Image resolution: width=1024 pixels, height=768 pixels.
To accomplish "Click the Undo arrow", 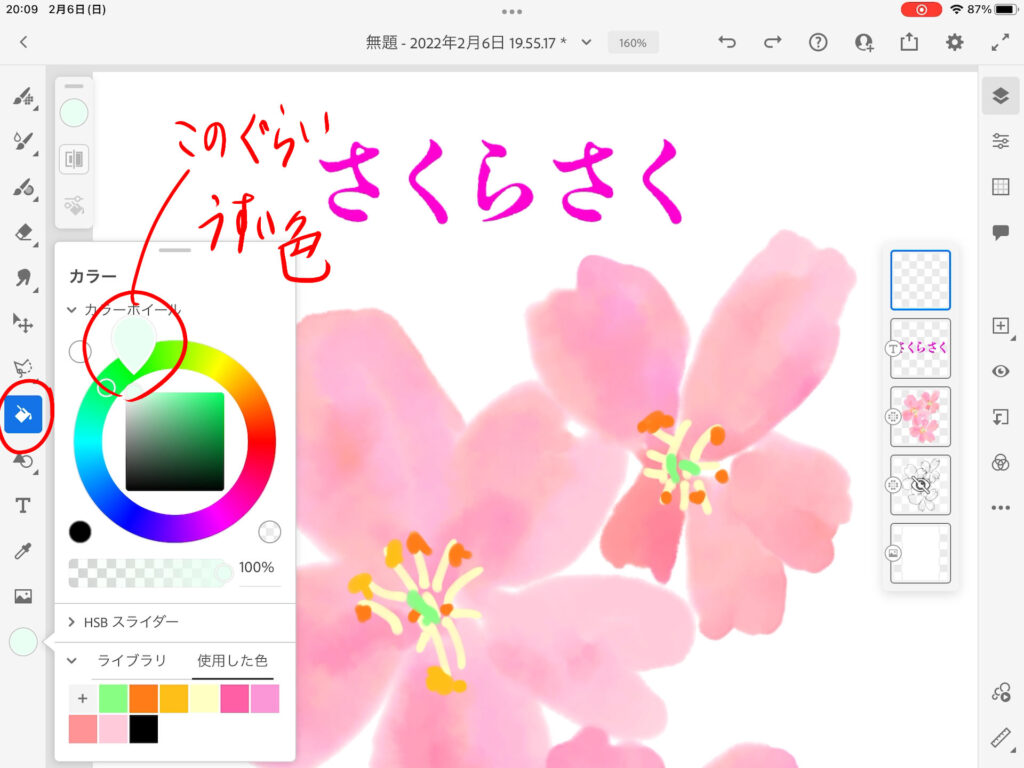I will tap(727, 42).
